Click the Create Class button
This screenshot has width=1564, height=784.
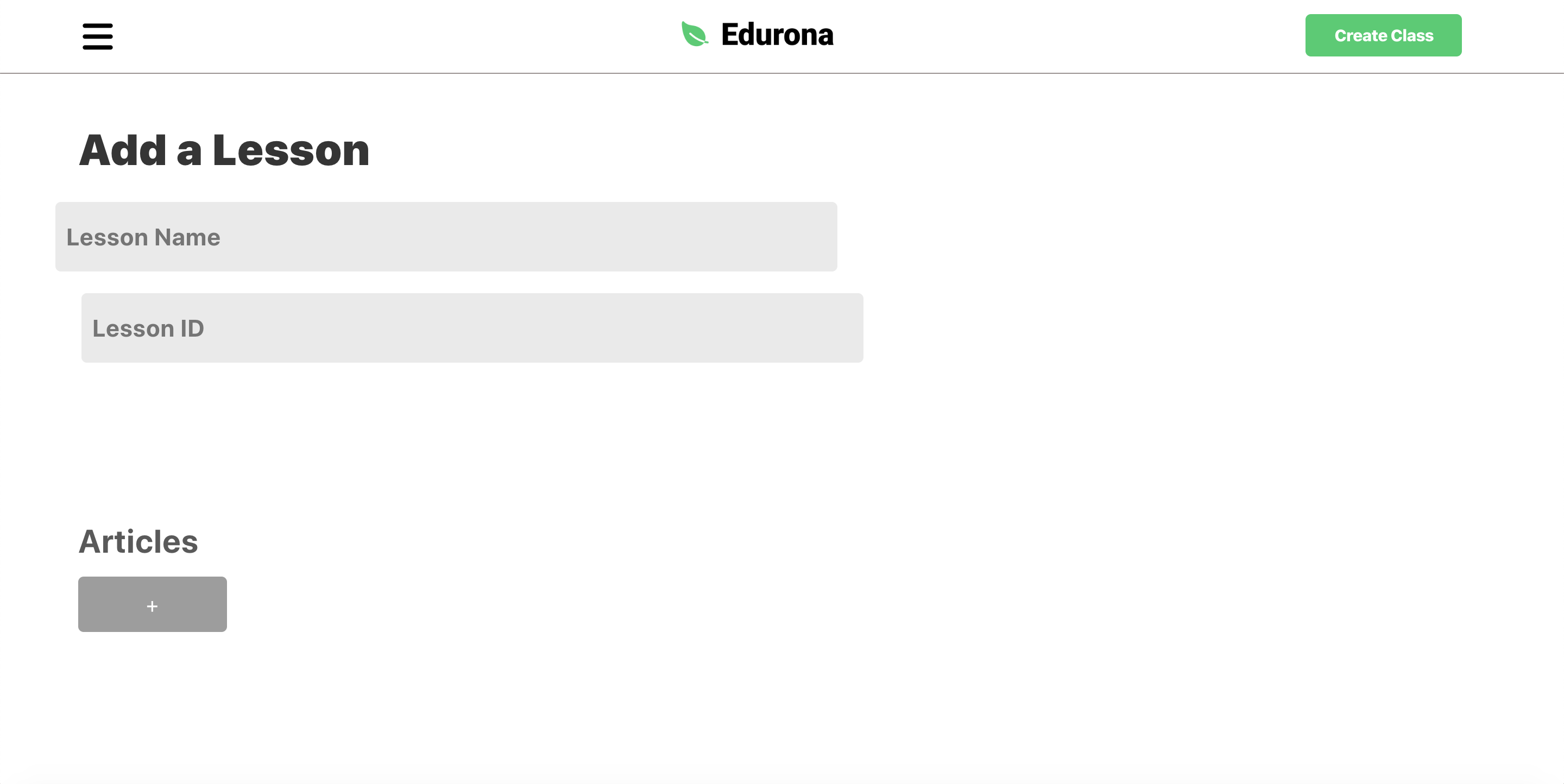1383,35
